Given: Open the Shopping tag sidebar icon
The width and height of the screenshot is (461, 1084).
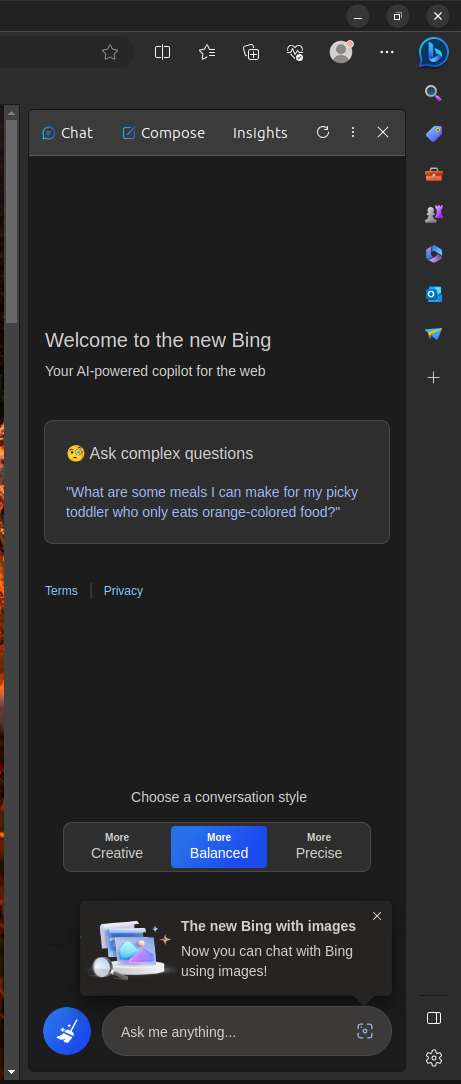Looking at the screenshot, I should [x=433, y=133].
